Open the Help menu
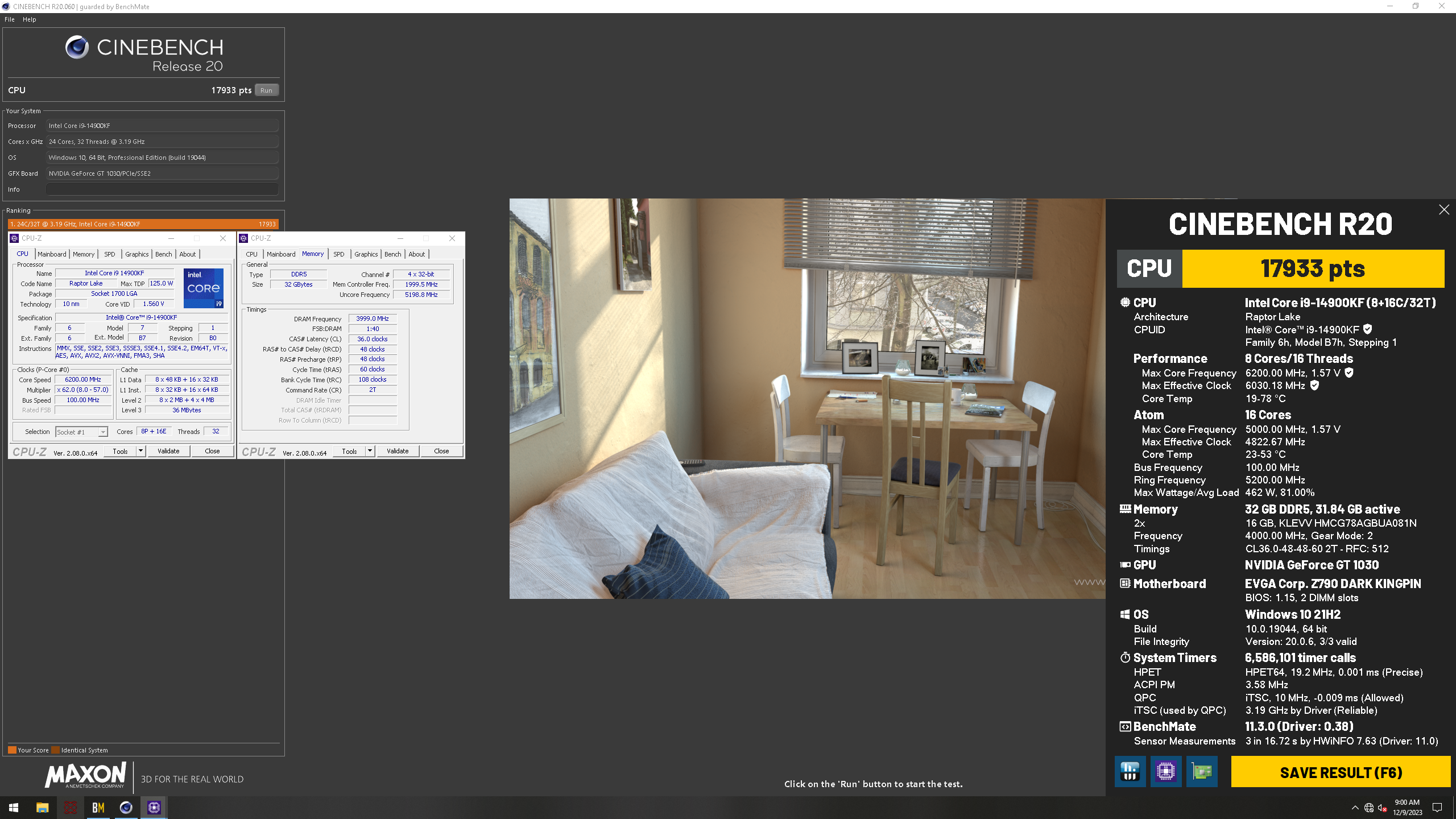The height and width of the screenshot is (819, 1456). [x=30, y=19]
